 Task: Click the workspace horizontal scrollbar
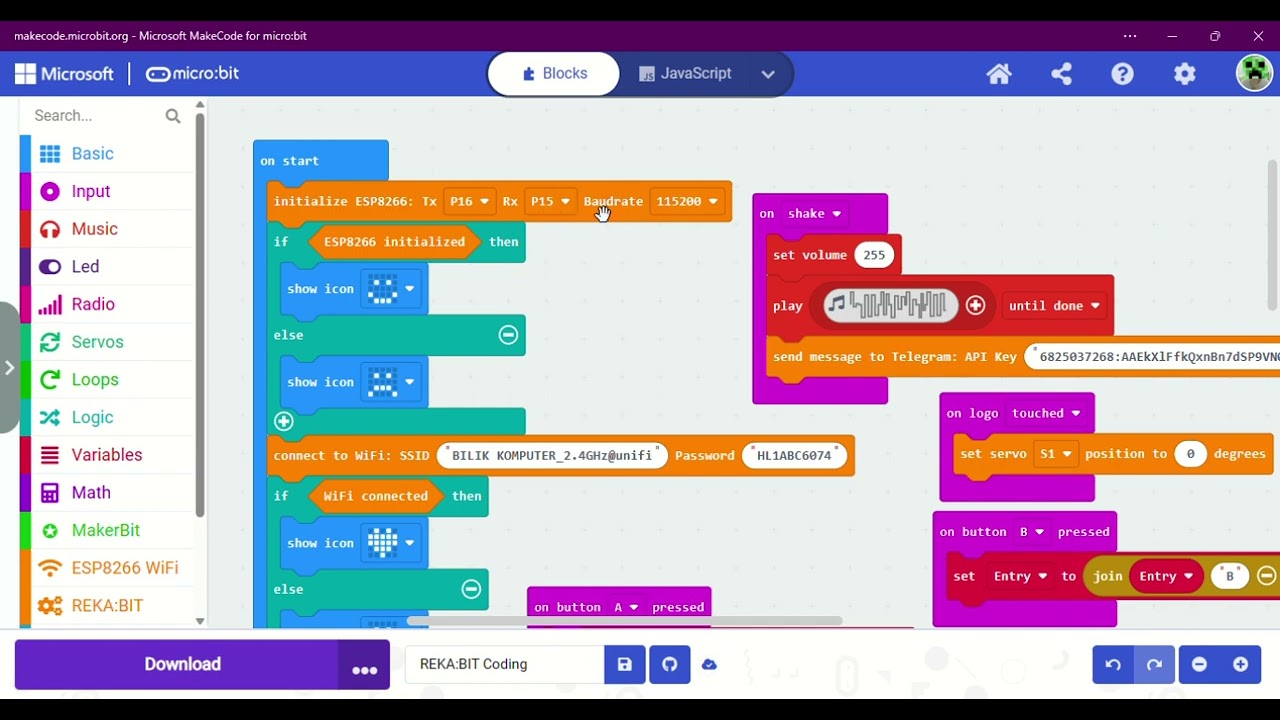(x=624, y=622)
